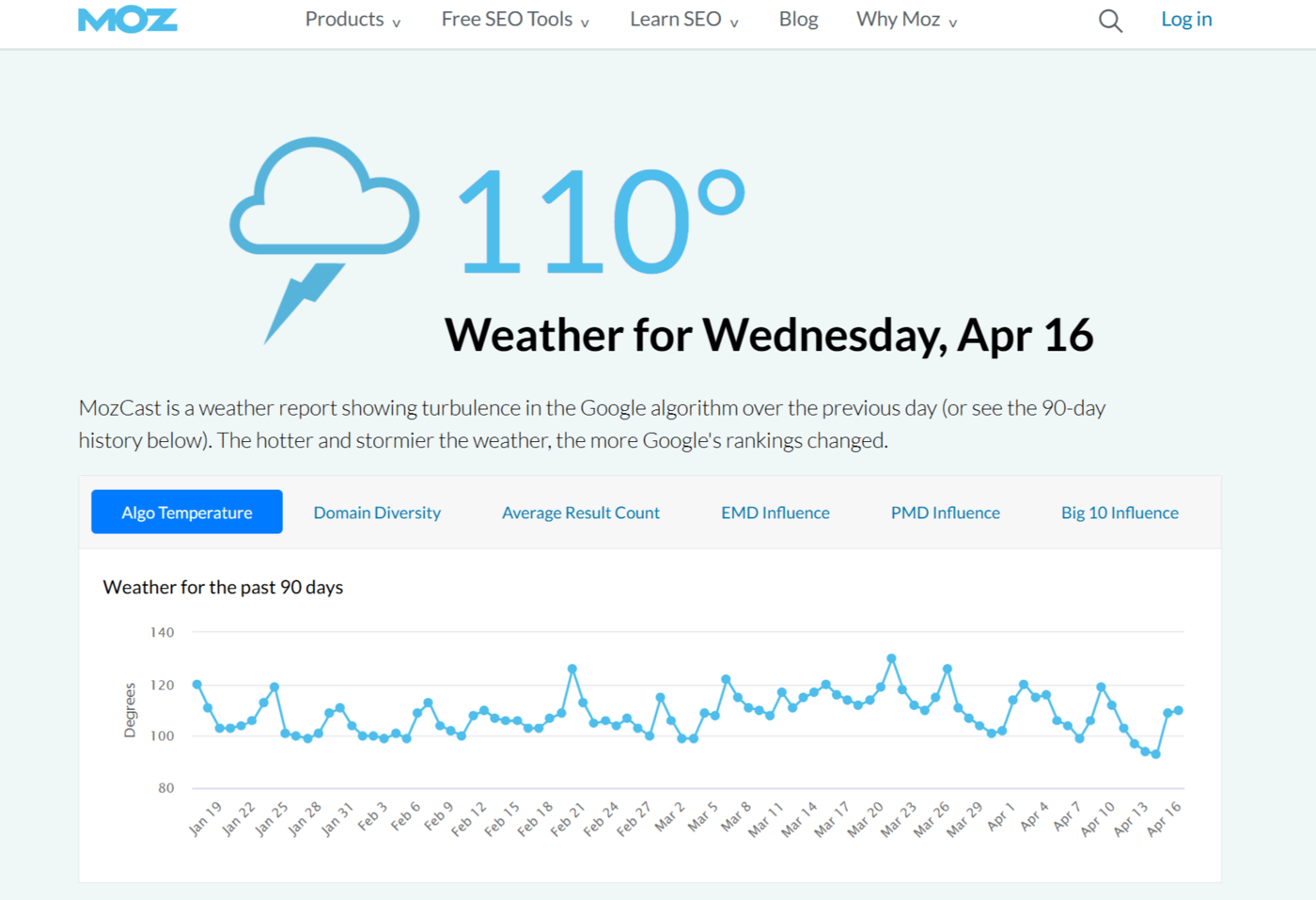Select the Algo Temperature tab
The width and height of the screenshot is (1316, 900).
[x=187, y=513]
